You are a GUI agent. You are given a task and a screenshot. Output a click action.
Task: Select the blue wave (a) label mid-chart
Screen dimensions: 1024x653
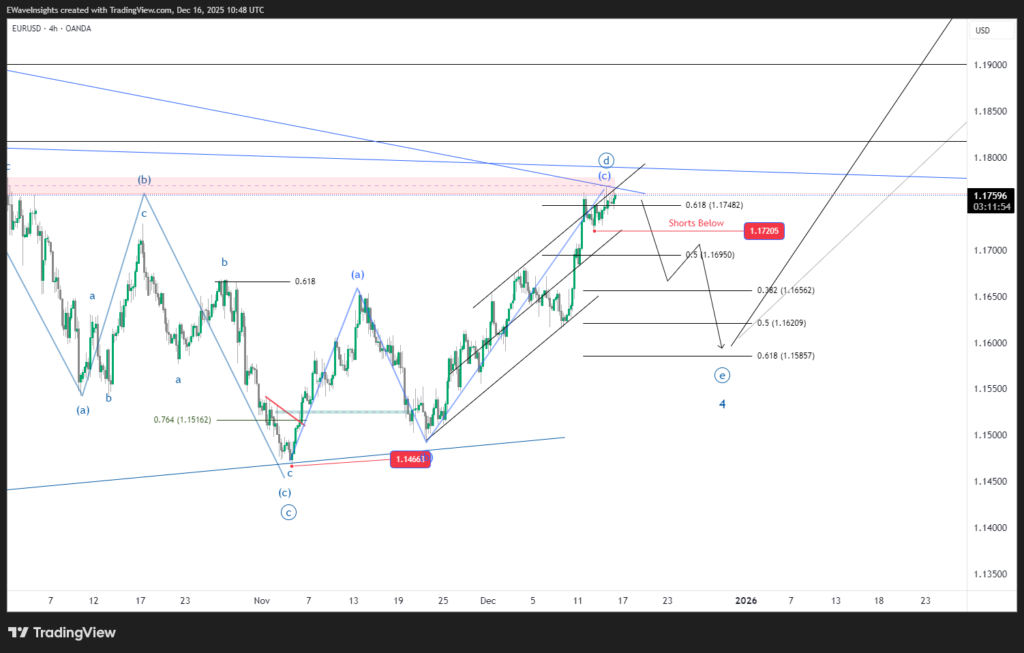click(358, 273)
